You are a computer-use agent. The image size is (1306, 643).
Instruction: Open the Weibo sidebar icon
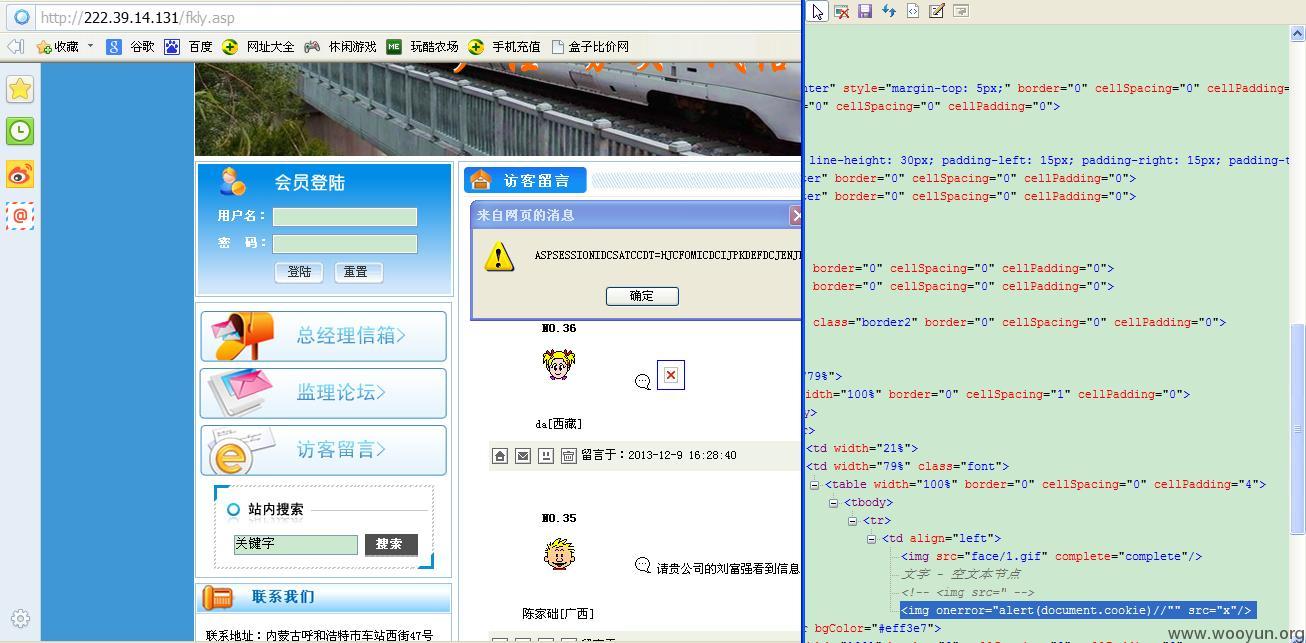(20, 174)
